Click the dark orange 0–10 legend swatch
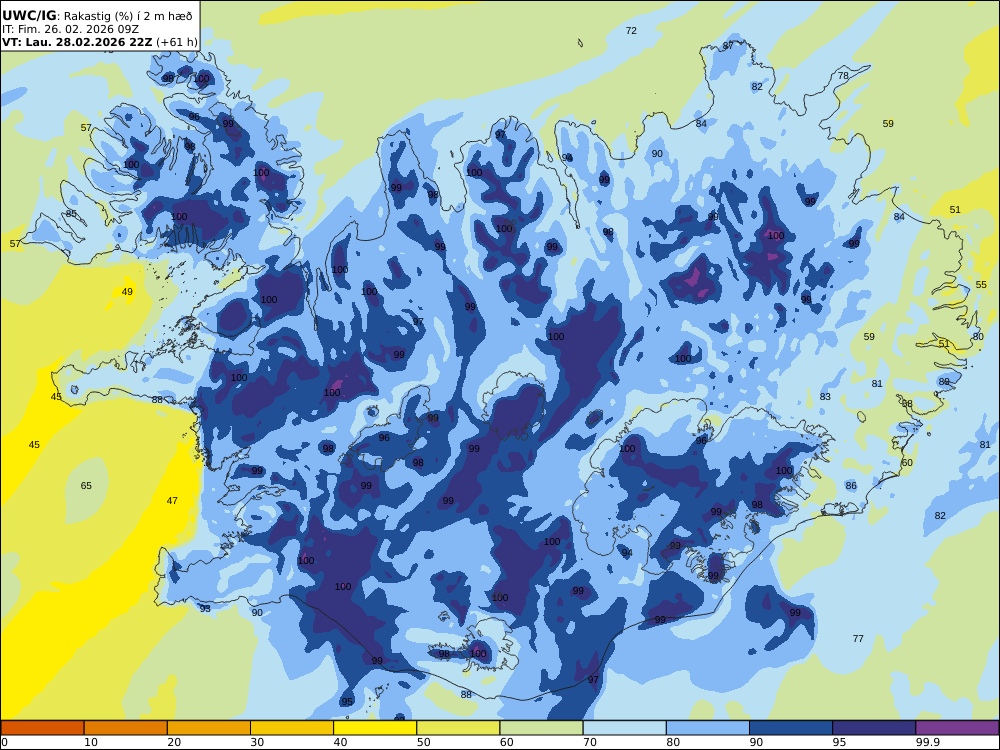Image resolution: width=1000 pixels, height=750 pixels. pyautogui.click(x=42, y=728)
